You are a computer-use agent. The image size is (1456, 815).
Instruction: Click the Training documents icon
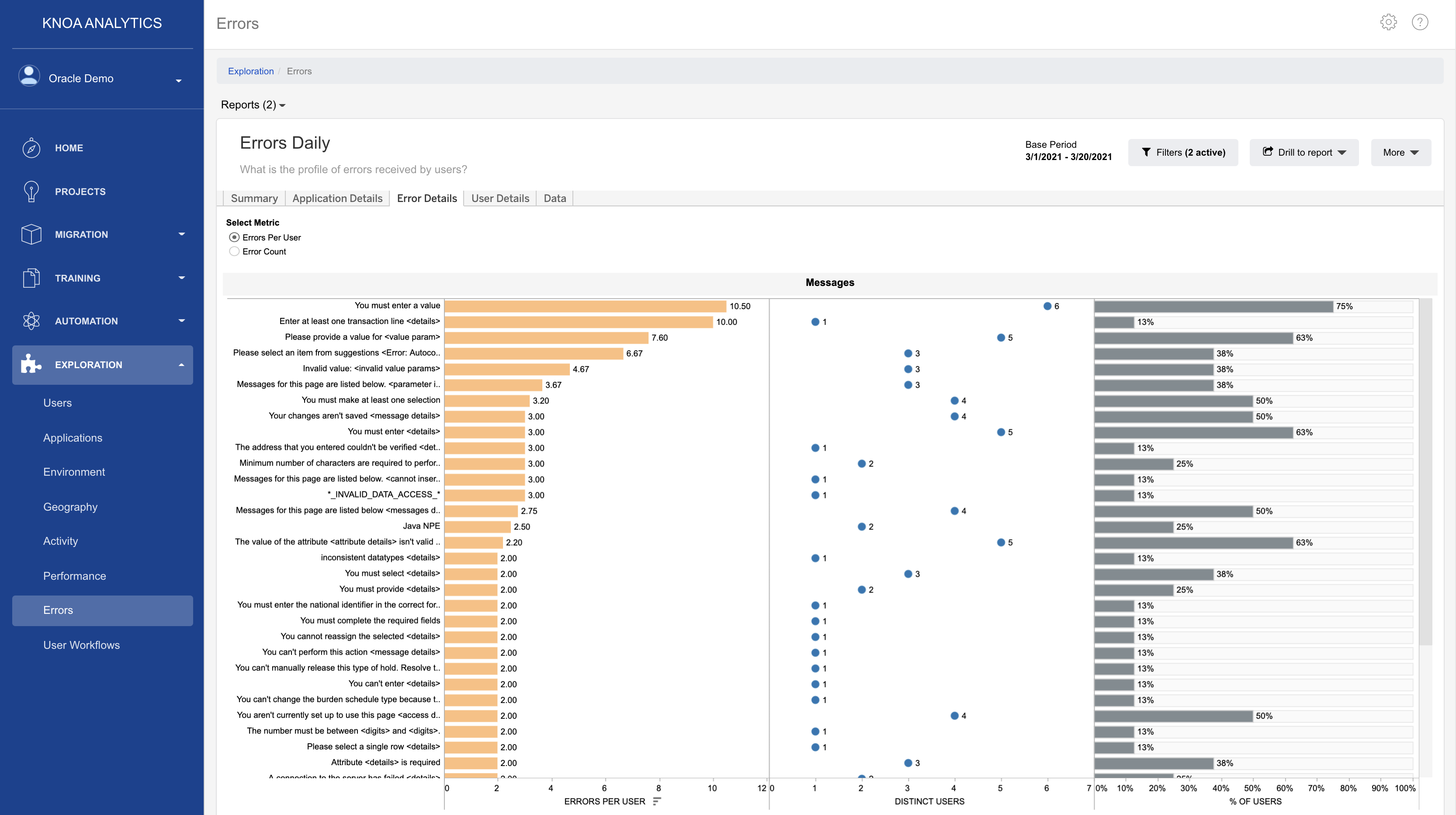[x=31, y=278]
